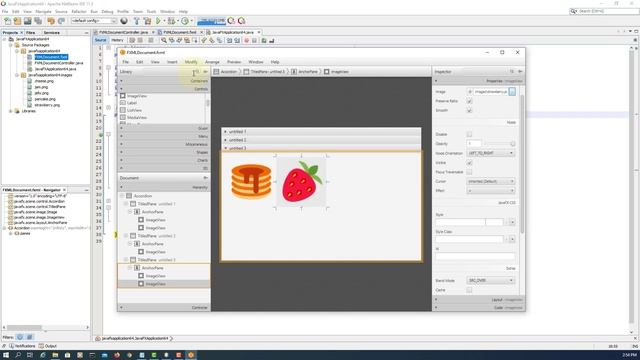Open the Effect dropdown
Image resolution: width=640 pixels, height=360 pixels.
tap(491, 191)
